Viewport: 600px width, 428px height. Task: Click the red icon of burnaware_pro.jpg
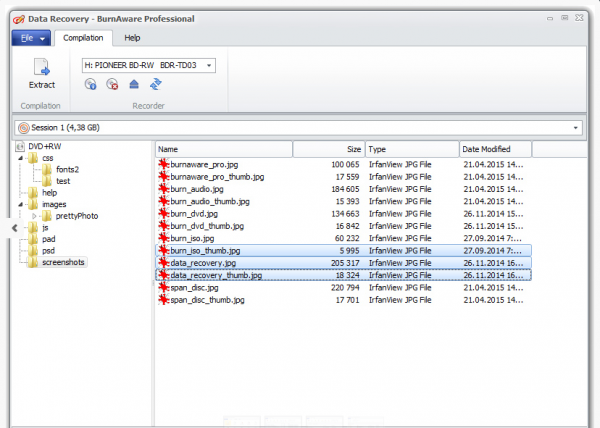164,164
